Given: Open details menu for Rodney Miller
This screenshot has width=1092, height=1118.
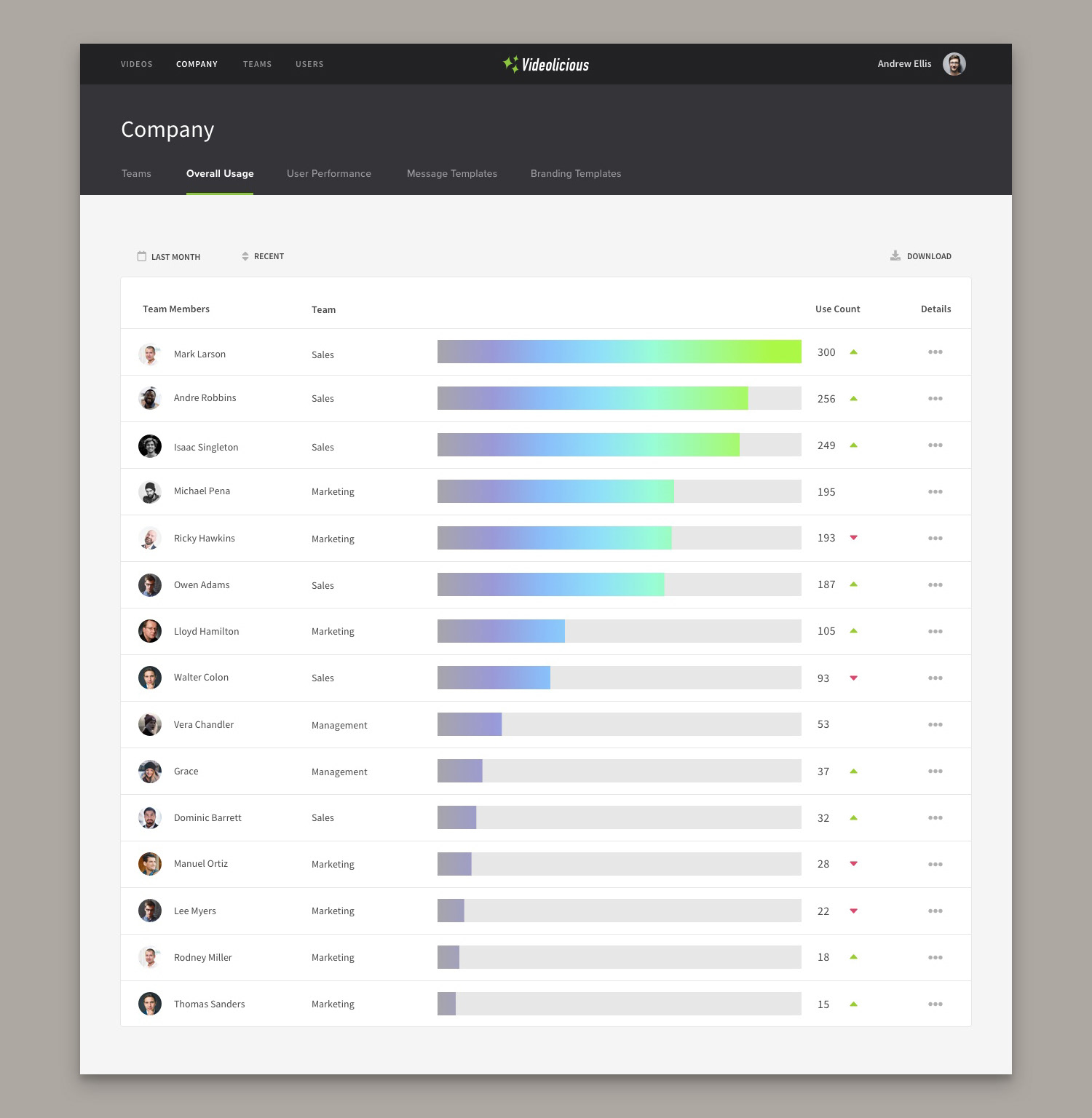Looking at the screenshot, I should coord(935,958).
